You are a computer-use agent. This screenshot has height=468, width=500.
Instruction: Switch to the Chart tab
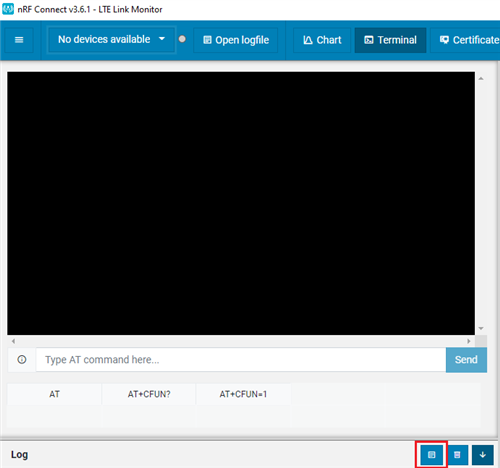[322, 40]
